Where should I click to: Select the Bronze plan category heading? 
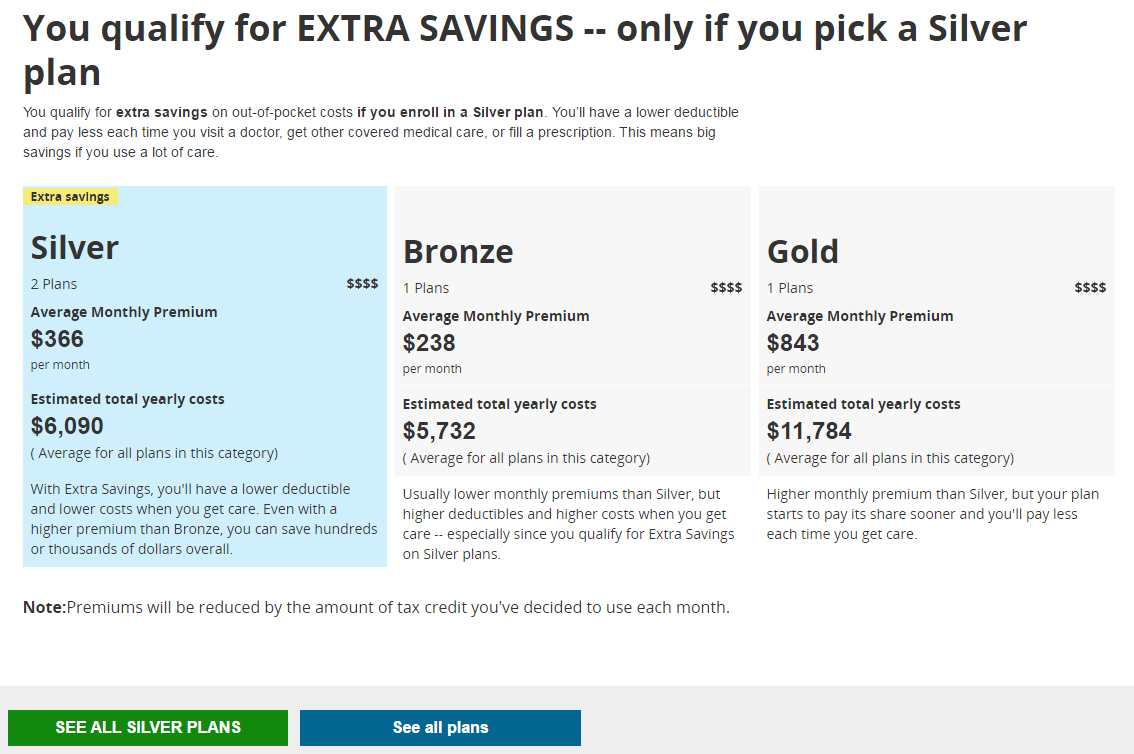[458, 252]
